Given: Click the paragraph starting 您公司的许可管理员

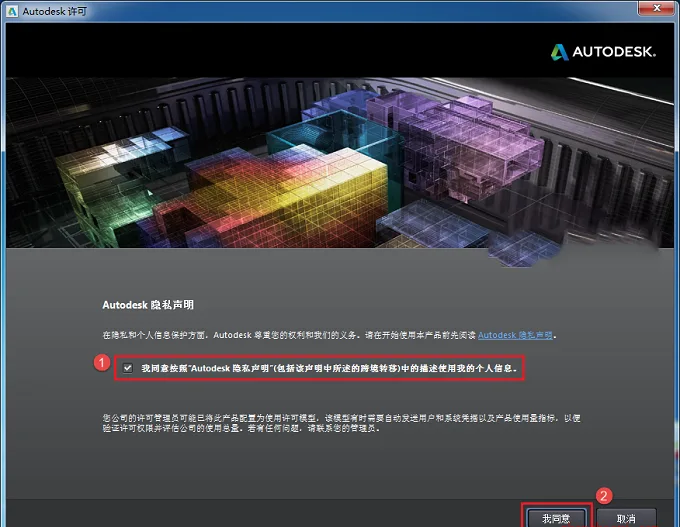Looking at the screenshot, I should [341, 423].
